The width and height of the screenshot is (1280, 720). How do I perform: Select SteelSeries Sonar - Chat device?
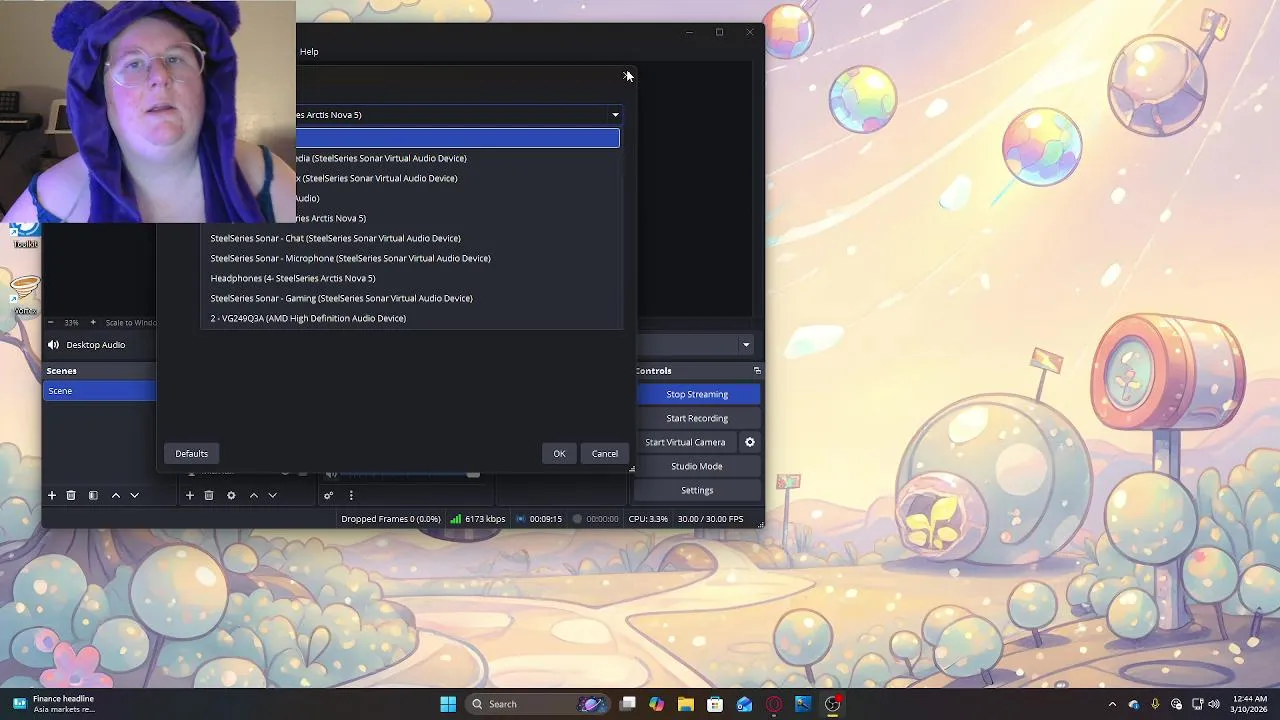[x=411, y=238]
